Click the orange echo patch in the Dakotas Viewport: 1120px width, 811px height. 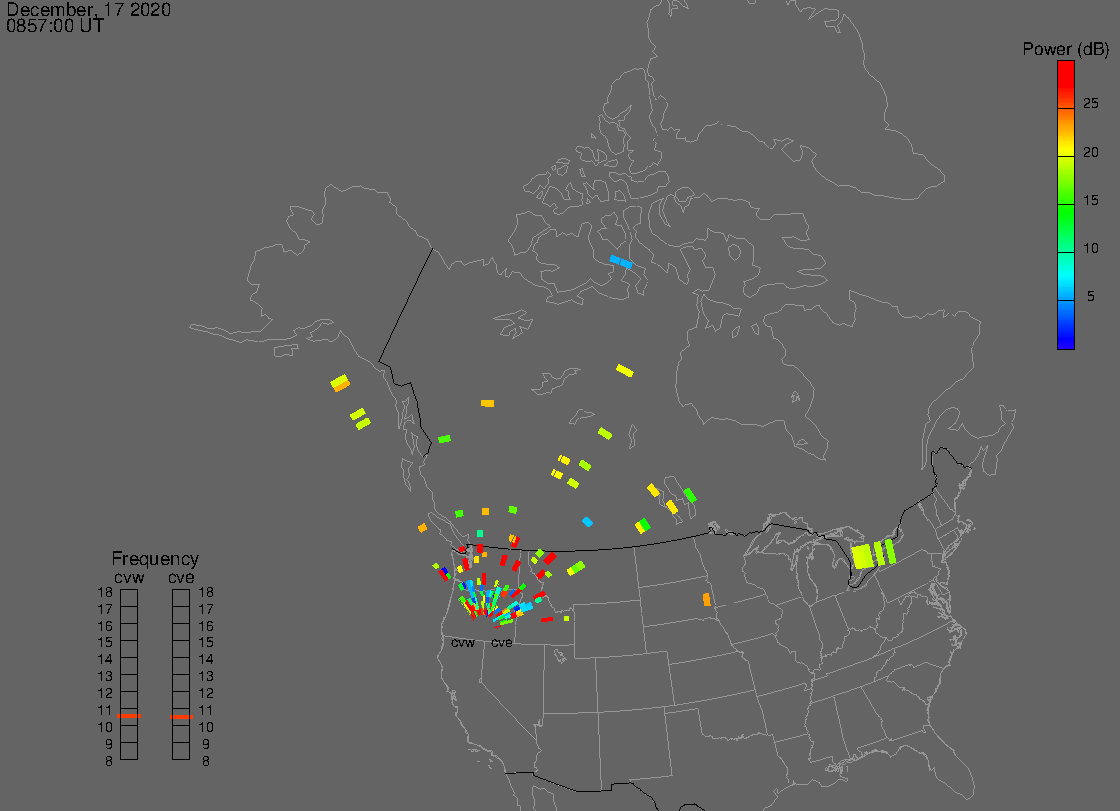click(x=706, y=599)
